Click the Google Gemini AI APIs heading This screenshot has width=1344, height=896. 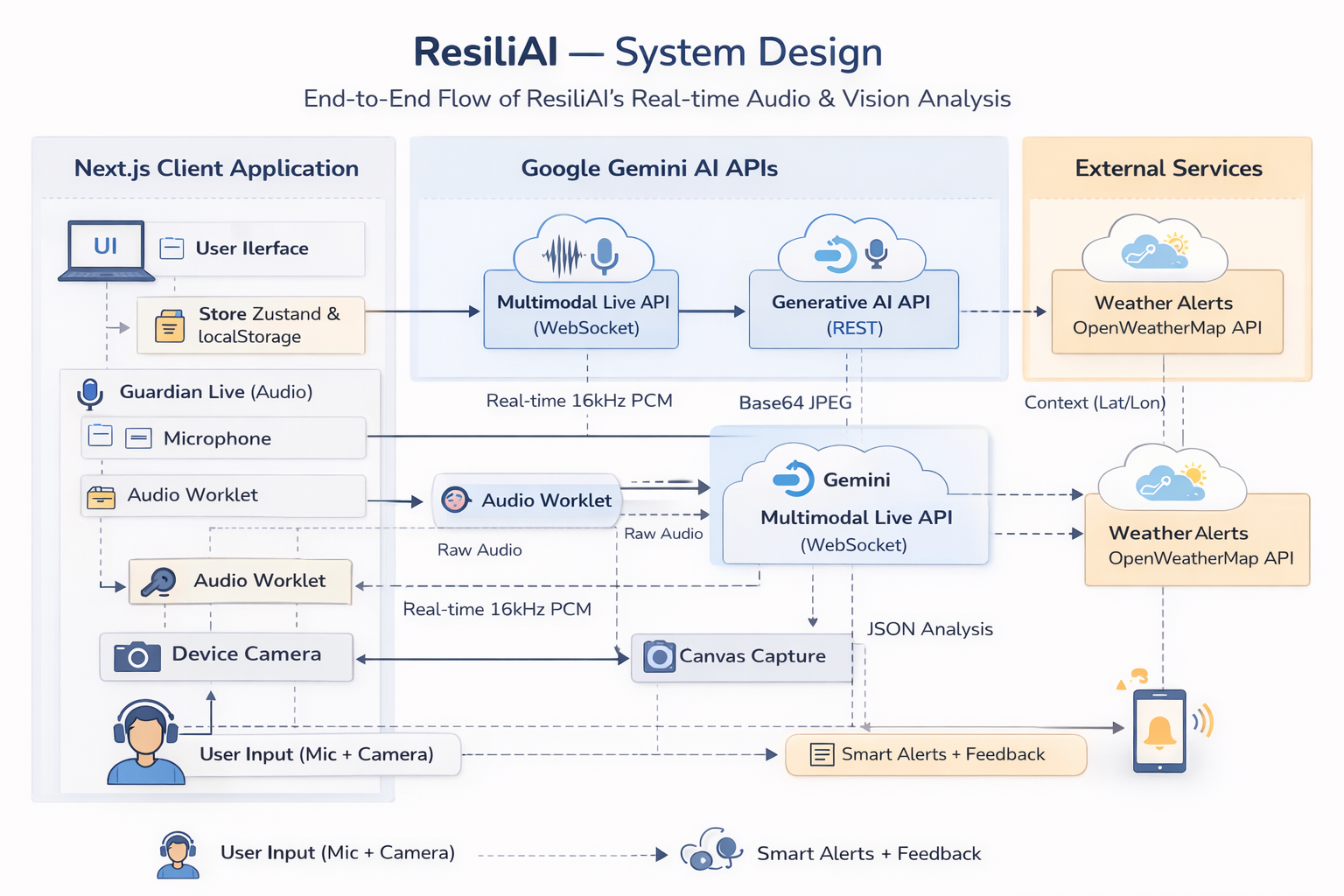(649, 168)
